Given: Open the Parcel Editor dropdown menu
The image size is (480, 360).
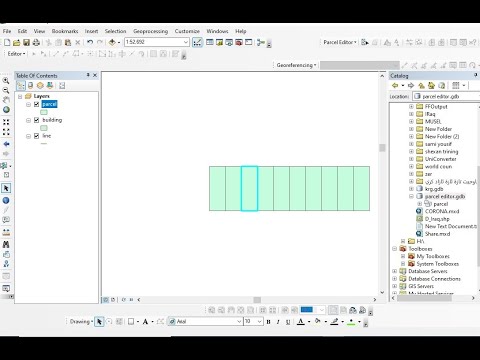Looking at the screenshot, I should [340, 42].
